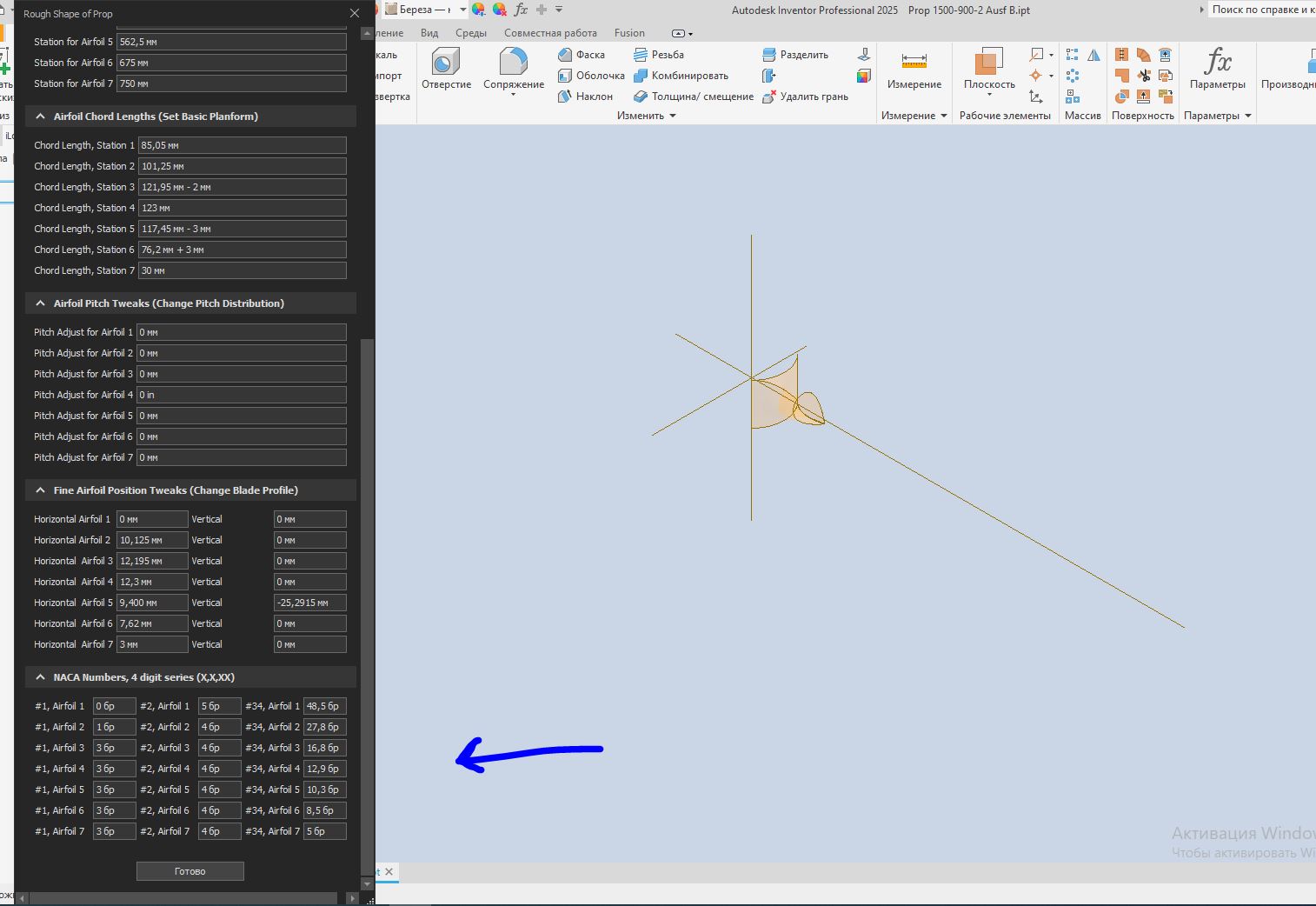Viewport: 1316px width, 906px height.
Task: Open the Среды ribbon tab
Action: [471, 33]
